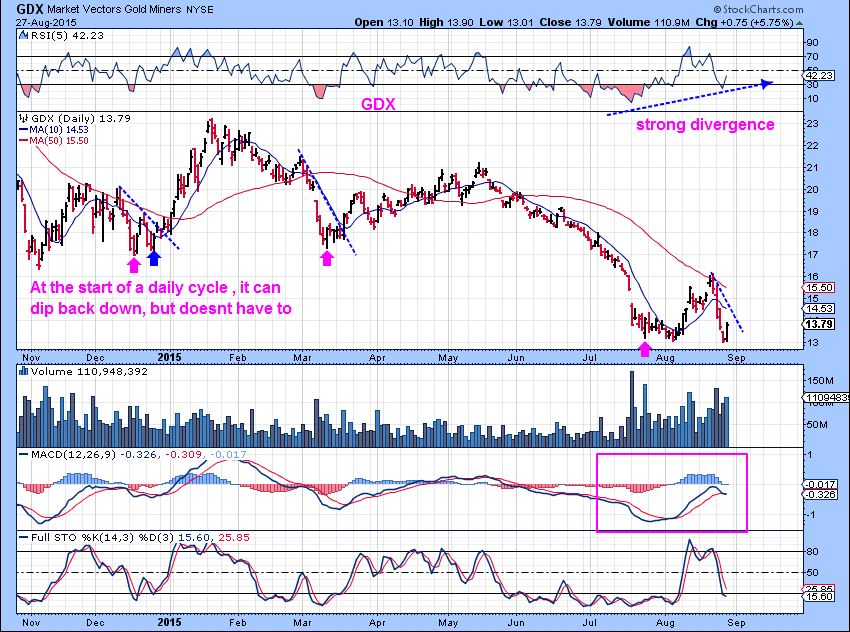The image size is (850, 632).
Task: Click the 15.60 stochastic tag on right axis
Action: tap(819, 597)
